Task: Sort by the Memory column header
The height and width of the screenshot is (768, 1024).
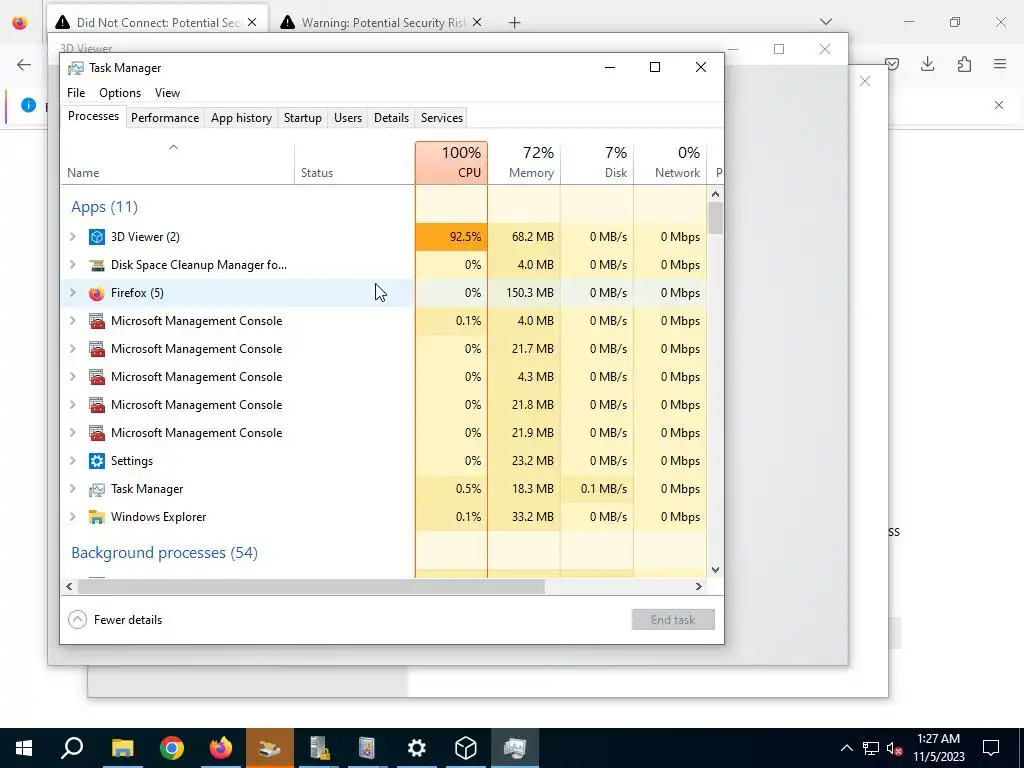Action: (x=524, y=163)
